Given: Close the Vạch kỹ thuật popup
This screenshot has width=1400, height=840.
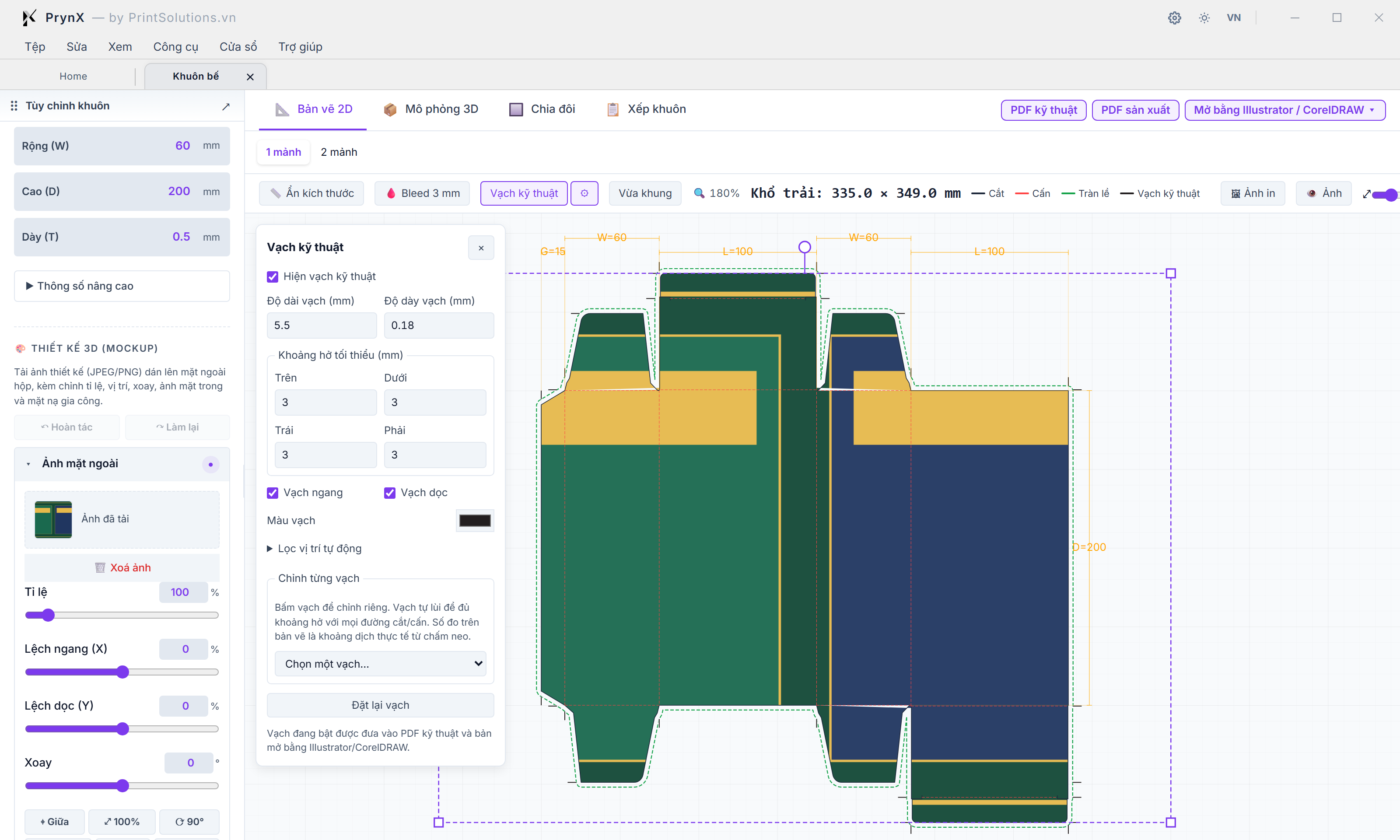Looking at the screenshot, I should coord(481,247).
